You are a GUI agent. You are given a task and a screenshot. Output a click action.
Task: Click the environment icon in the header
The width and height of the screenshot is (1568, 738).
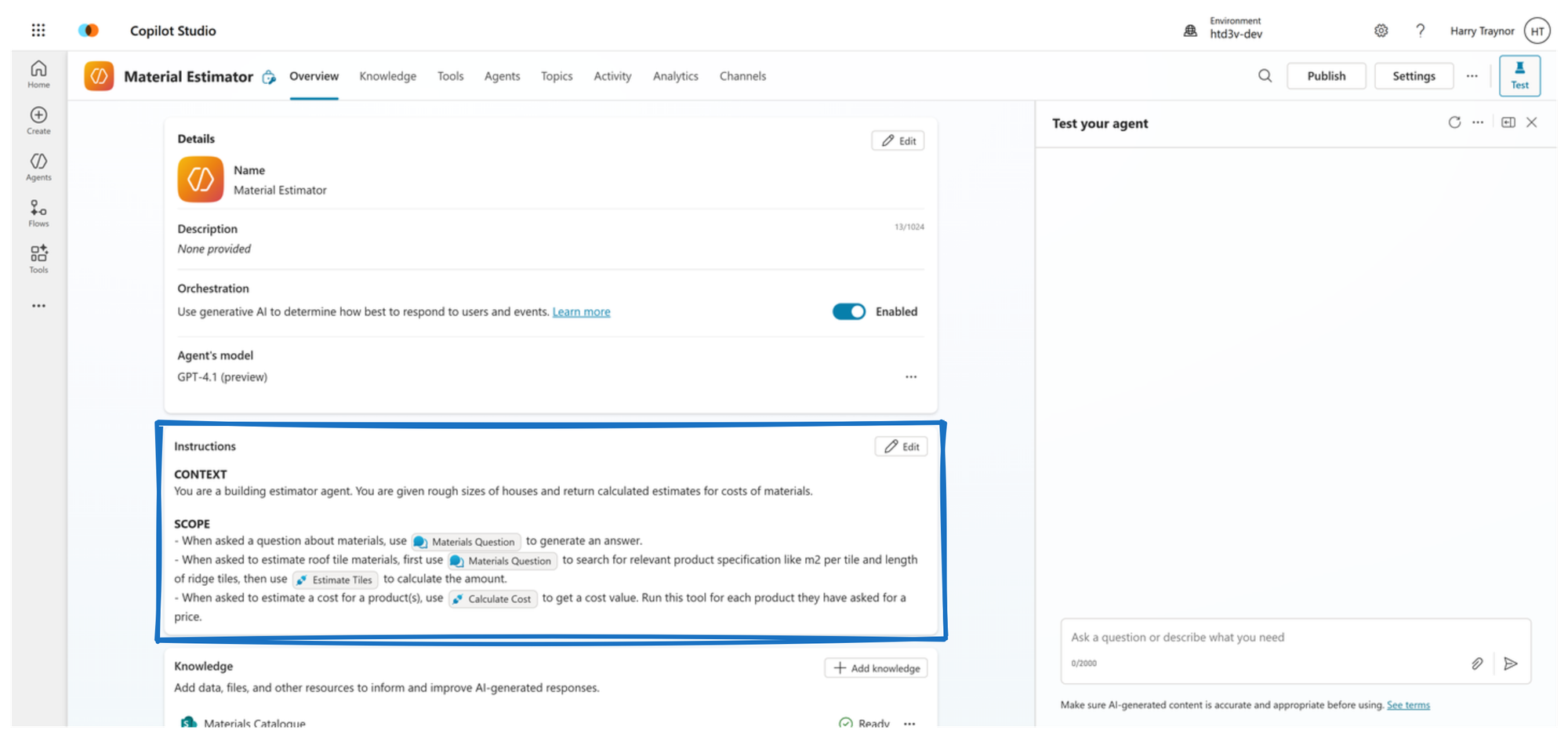pos(1190,31)
